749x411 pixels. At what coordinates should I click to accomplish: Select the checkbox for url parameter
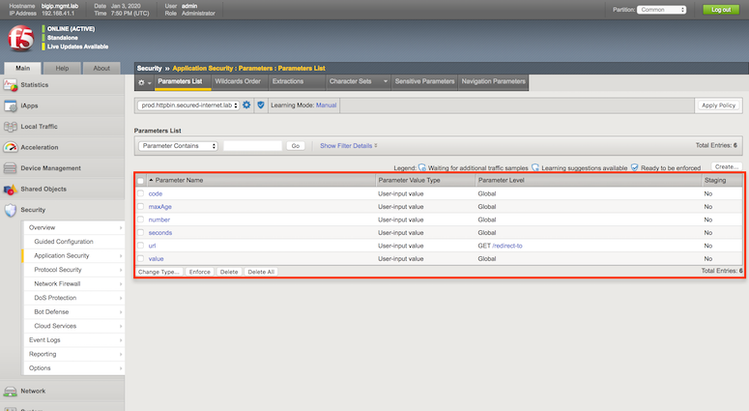141,245
